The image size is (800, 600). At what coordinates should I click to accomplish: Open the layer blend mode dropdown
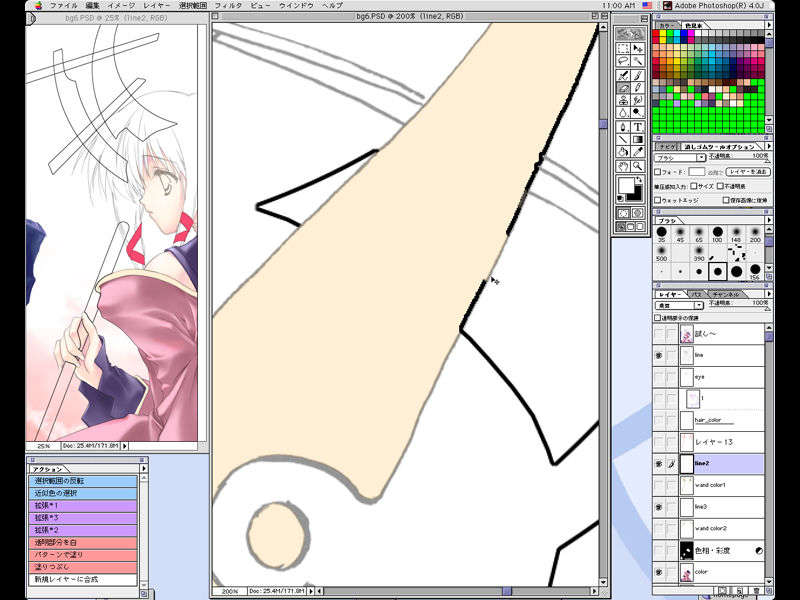tap(679, 305)
